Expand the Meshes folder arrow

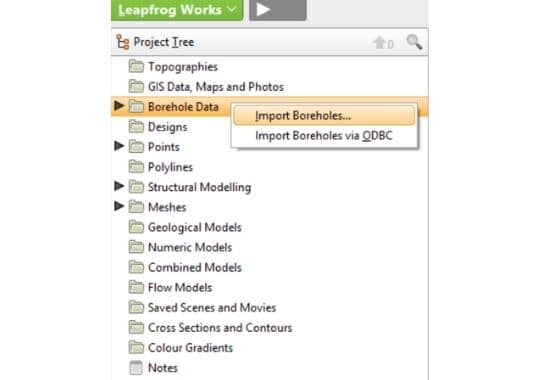(119, 206)
